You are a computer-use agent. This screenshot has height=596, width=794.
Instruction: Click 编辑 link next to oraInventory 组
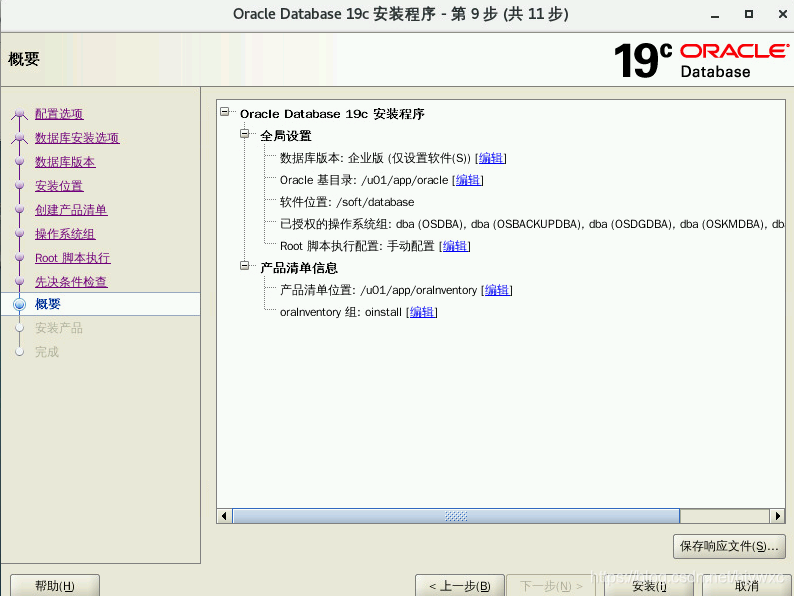pyautogui.click(x=422, y=312)
